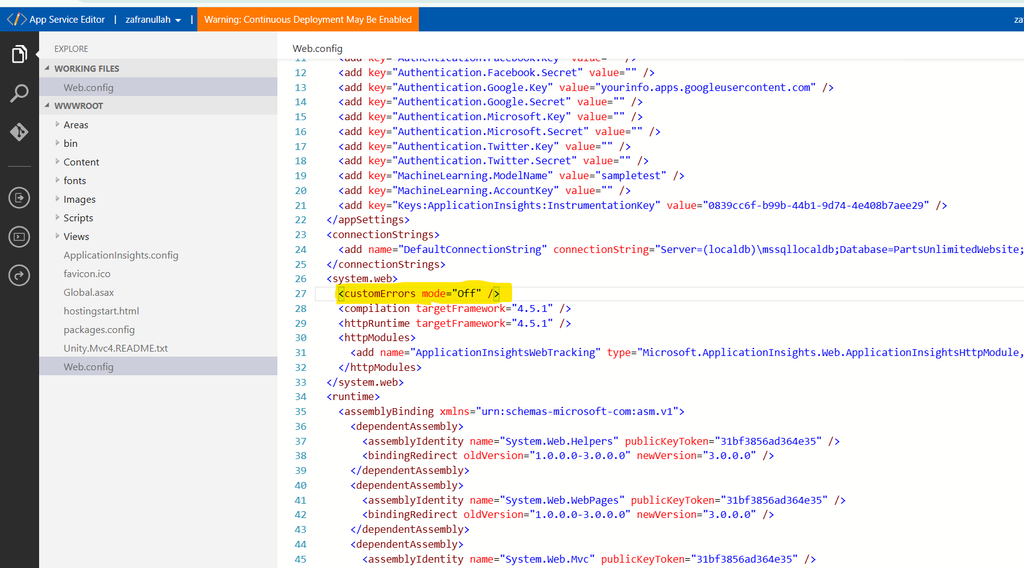Select Web.config under Working Files
Image resolution: width=1024 pixels, height=568 pixels.
tap(158, 87)
